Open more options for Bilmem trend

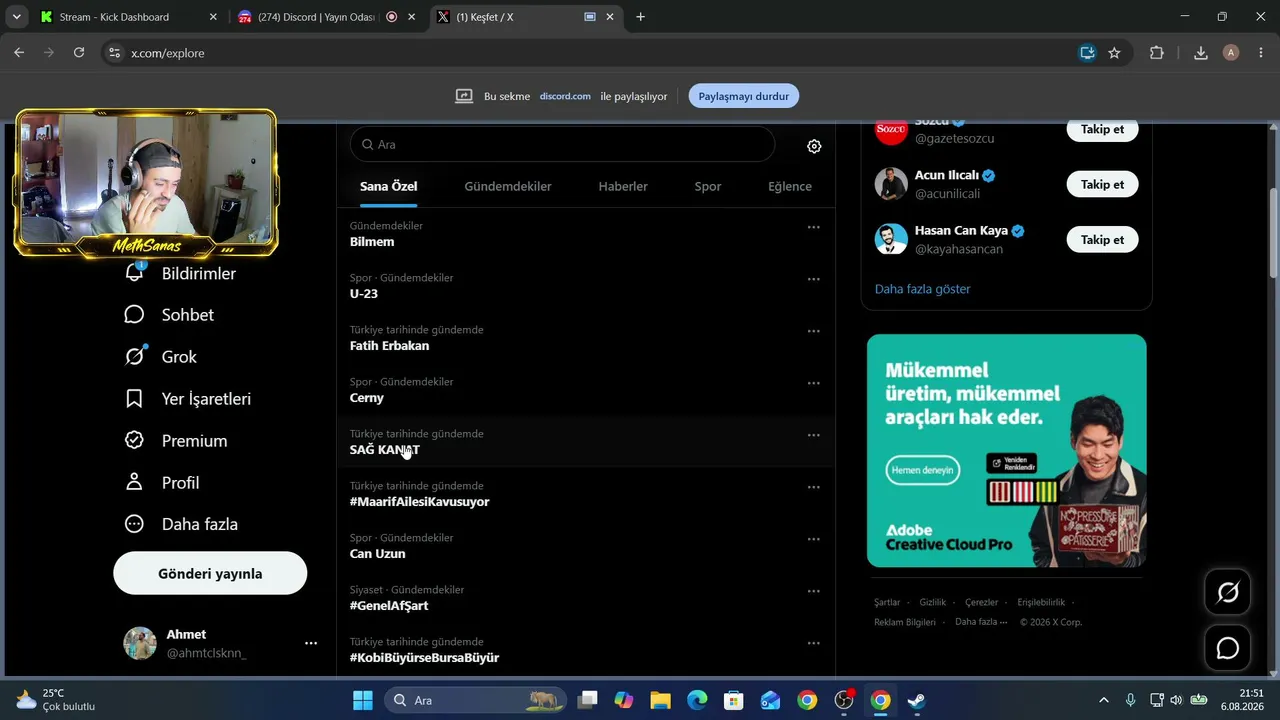pos(814,227)
